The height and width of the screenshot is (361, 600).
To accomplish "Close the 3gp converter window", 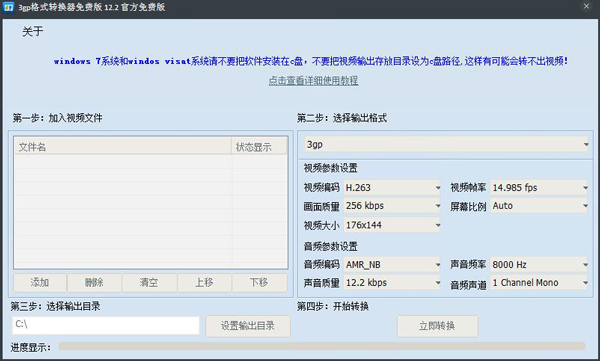I will pyautogui.click(x=586, y=7).
